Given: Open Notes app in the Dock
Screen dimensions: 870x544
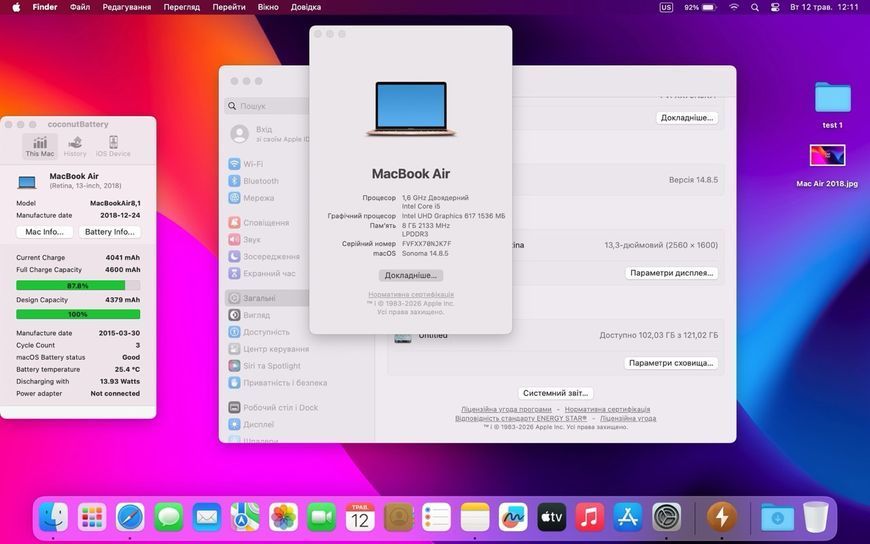Looking at the screenshot, I should 475,517.
